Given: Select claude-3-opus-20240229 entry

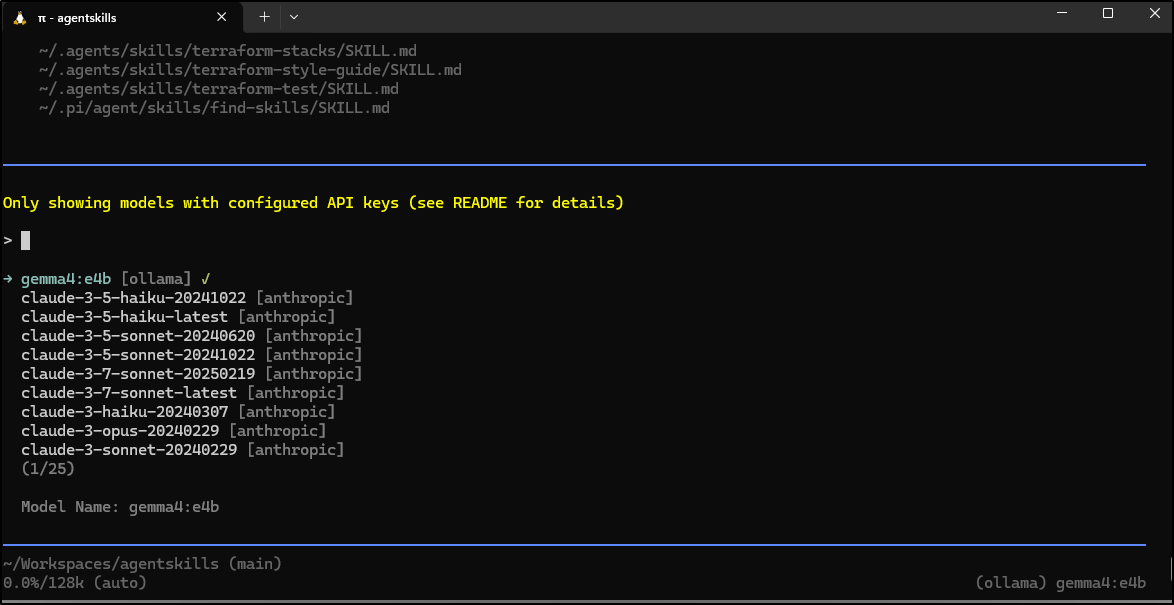Looking at the screenshot, I should tap(120, 431).
